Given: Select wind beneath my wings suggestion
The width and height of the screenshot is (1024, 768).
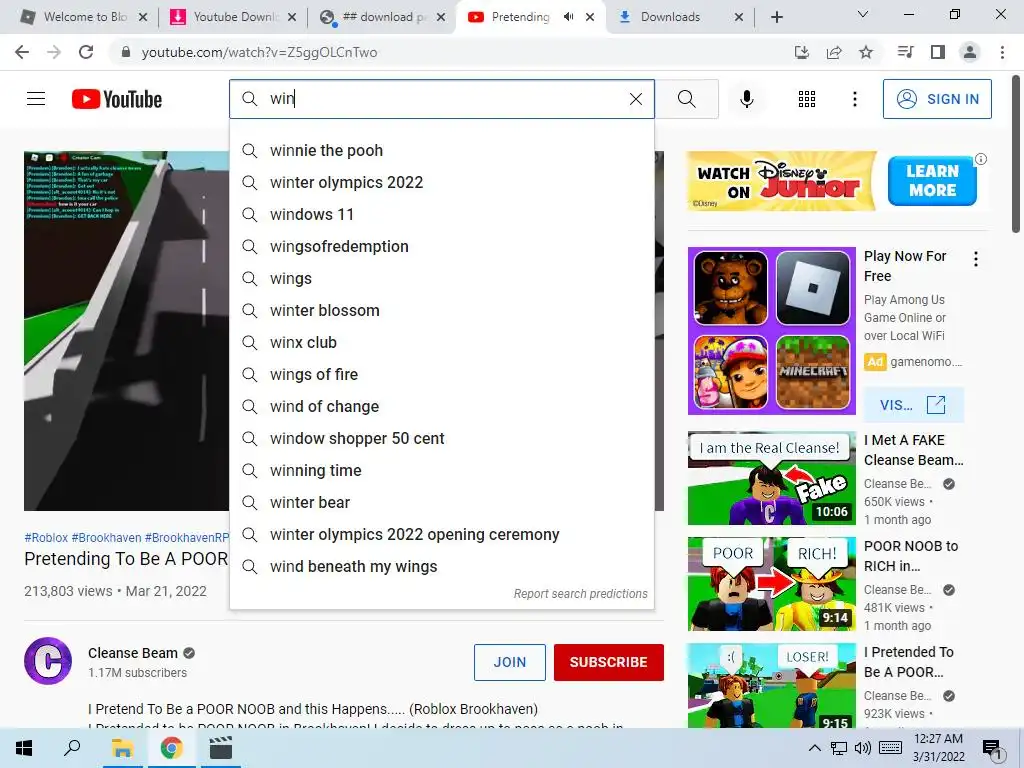Looking at the screenshot, I should [441, 566].
